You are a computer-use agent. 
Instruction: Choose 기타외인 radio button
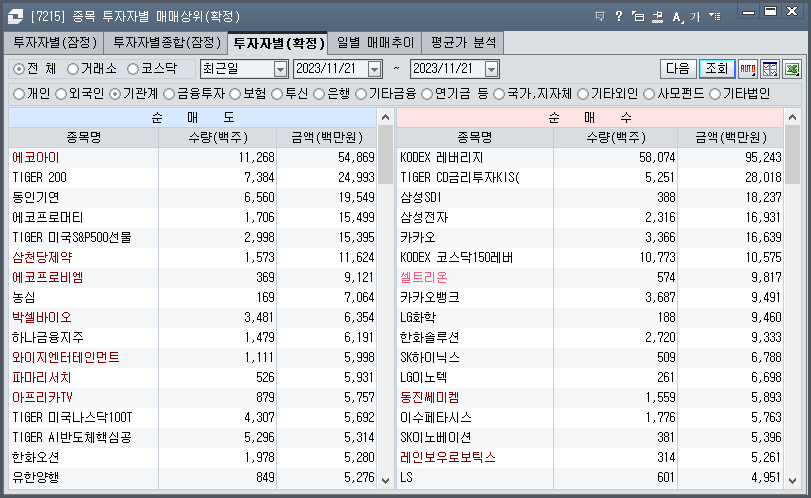(583, 94)
